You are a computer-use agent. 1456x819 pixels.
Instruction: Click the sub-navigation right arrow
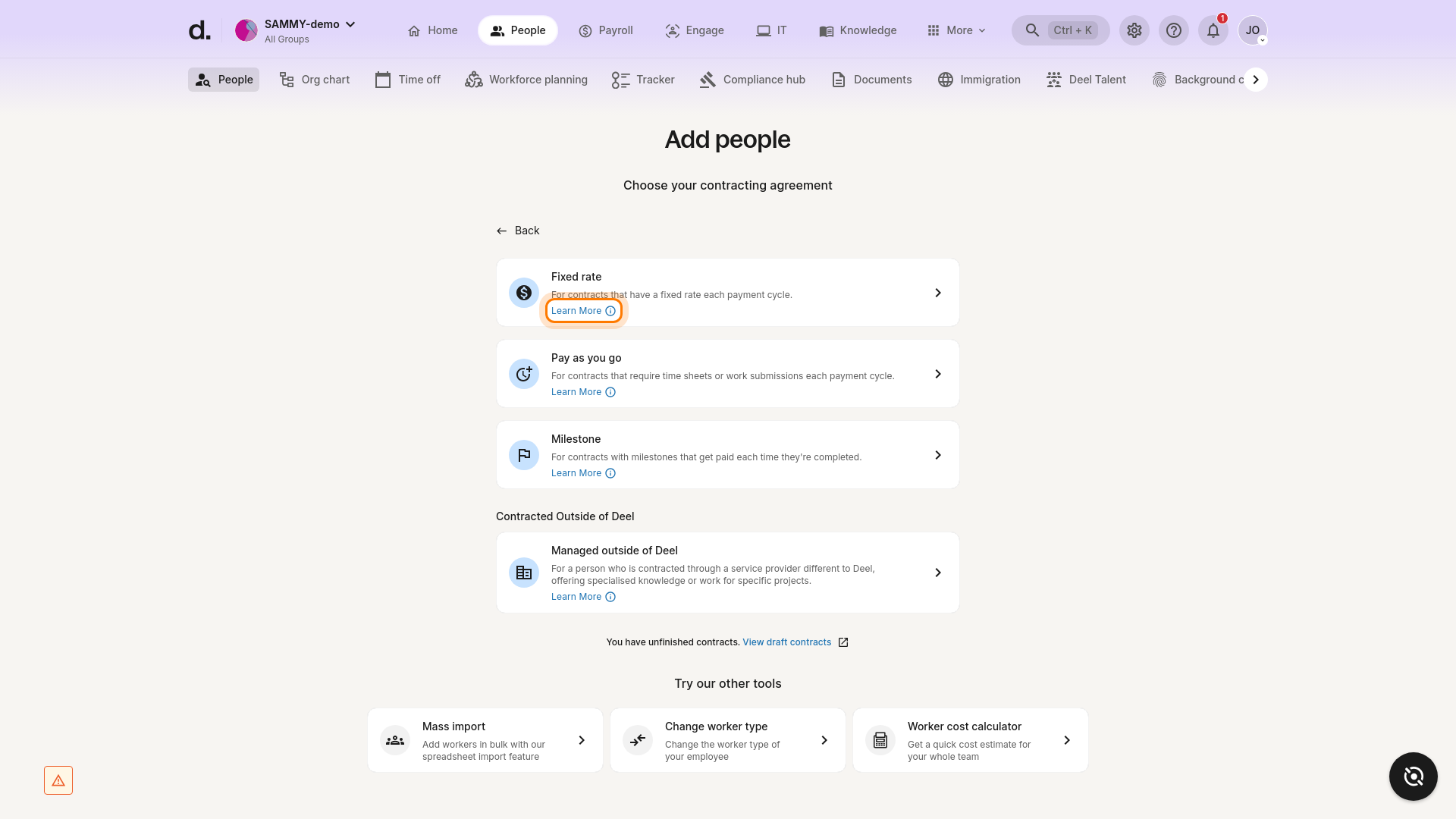[x=1256, y=80]
